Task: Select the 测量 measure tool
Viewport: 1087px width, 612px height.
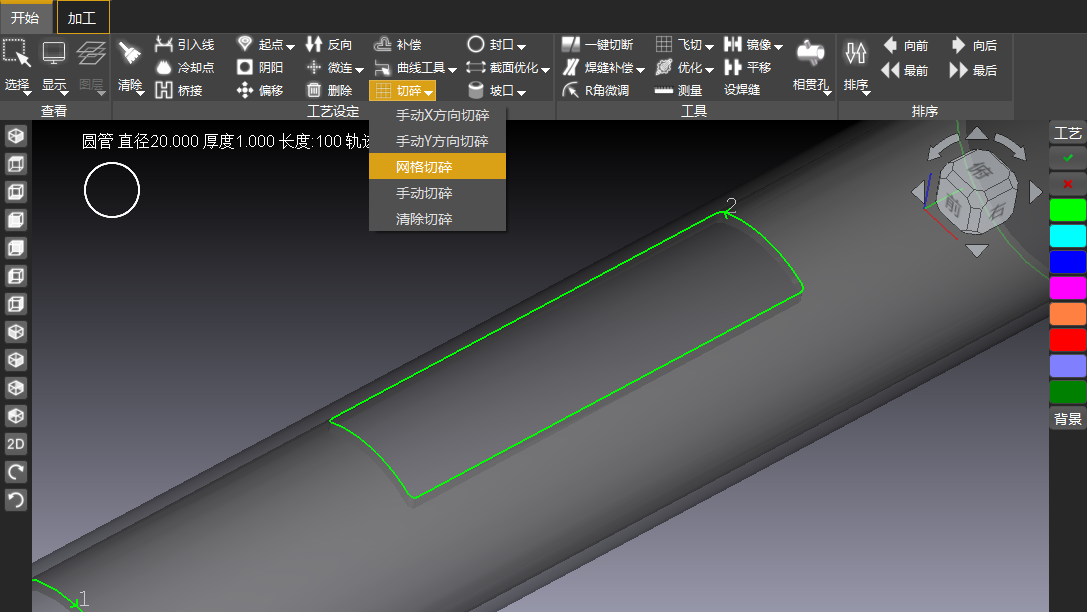Action: (679, 90)
